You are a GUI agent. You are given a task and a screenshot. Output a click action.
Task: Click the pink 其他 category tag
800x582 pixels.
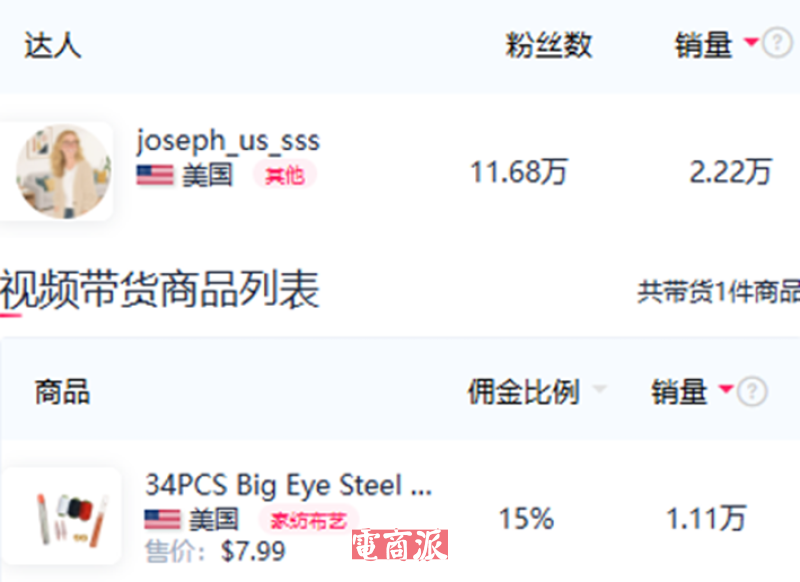pos(284,176)
